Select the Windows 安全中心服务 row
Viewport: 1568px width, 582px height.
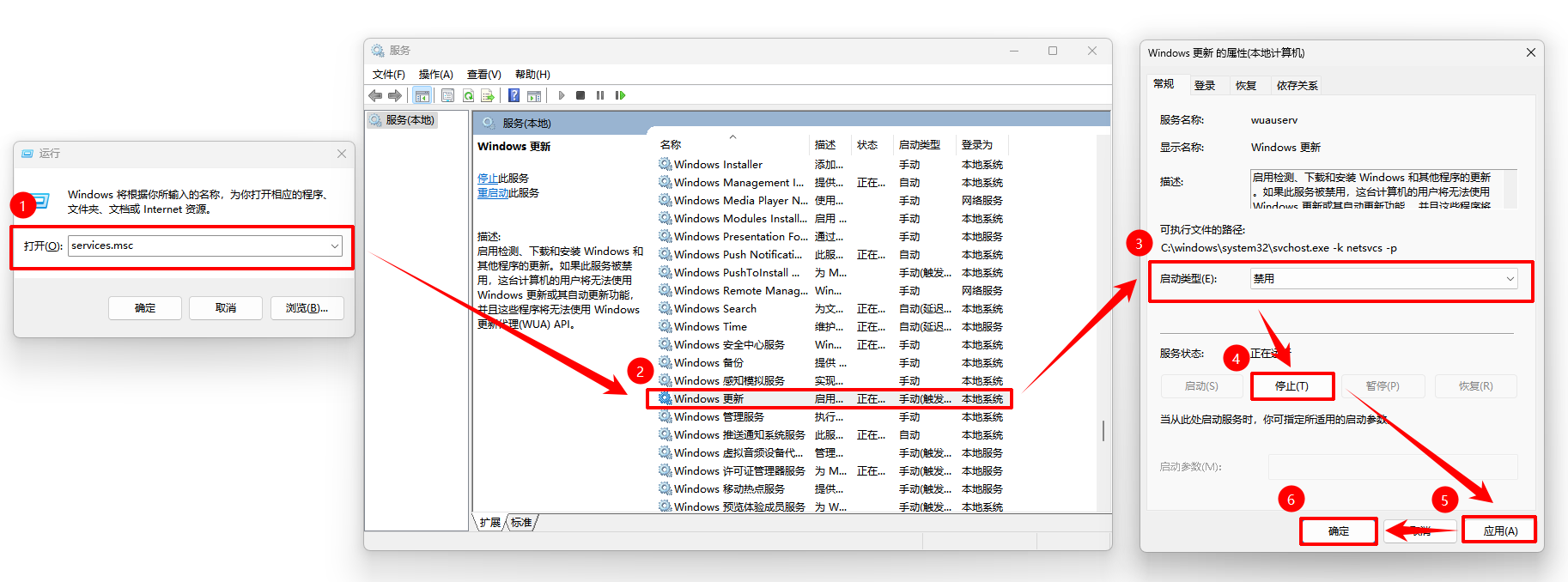pos(830,344)
